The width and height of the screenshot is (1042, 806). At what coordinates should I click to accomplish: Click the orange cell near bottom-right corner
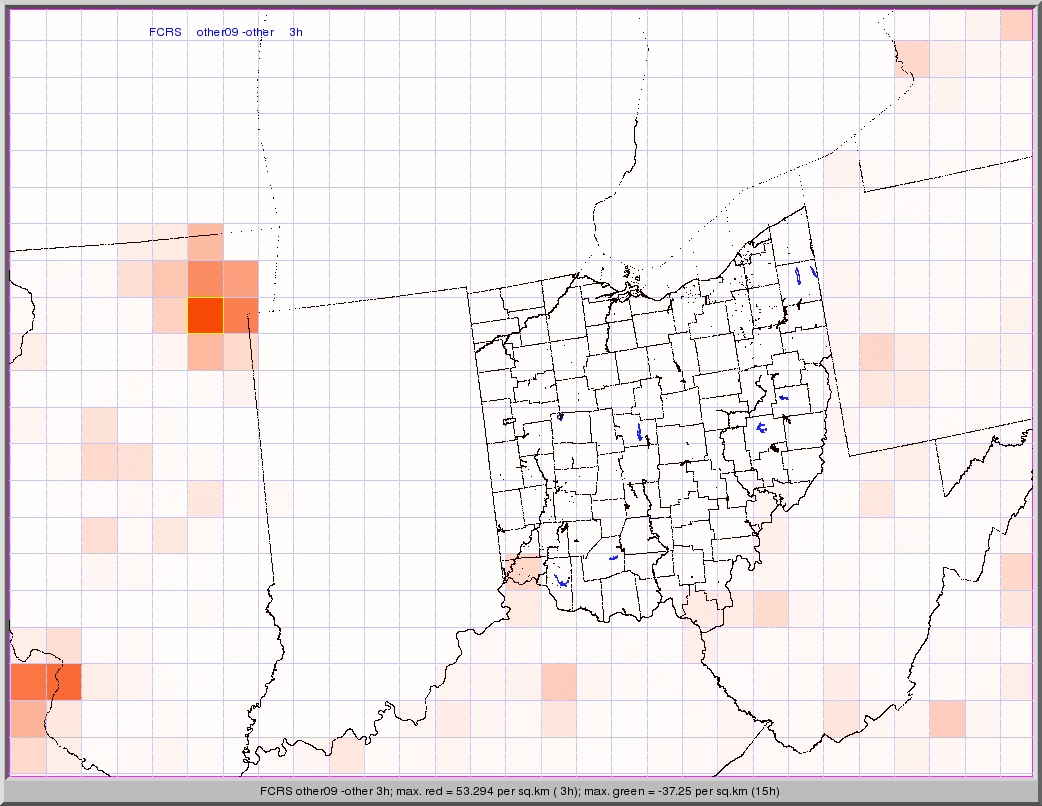tap(947, 718)
